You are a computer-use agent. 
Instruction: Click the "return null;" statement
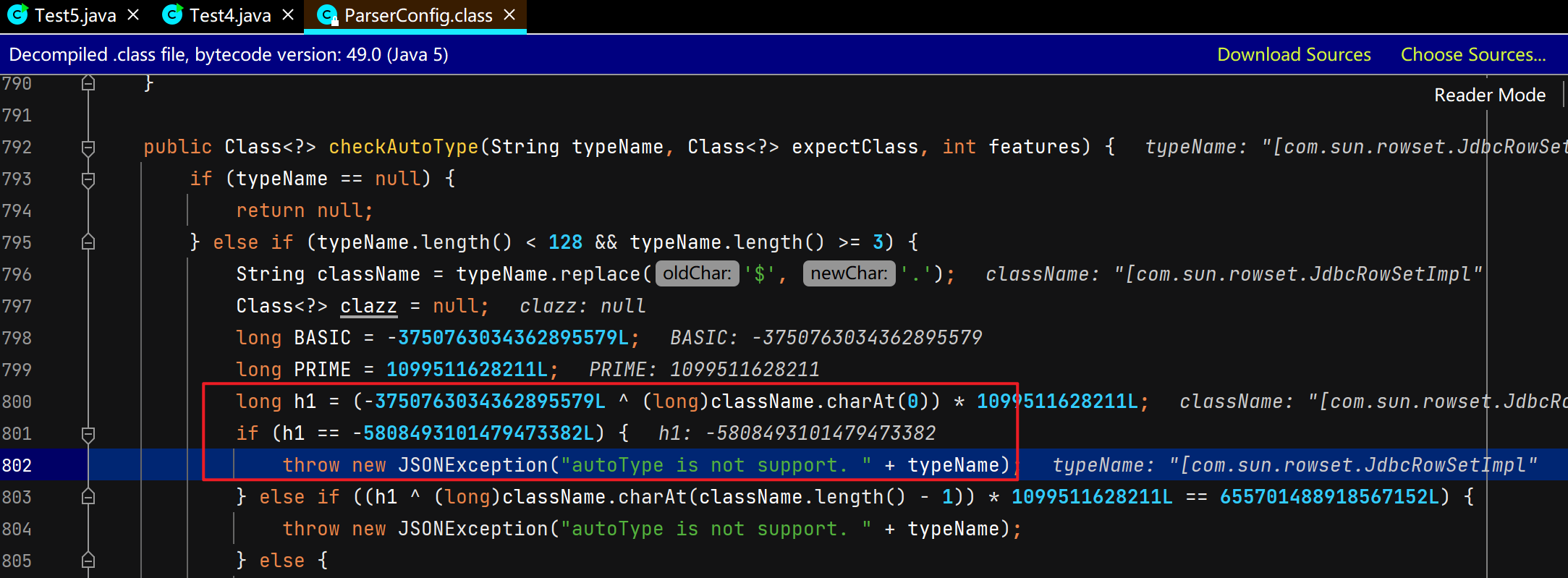(305, 211)
